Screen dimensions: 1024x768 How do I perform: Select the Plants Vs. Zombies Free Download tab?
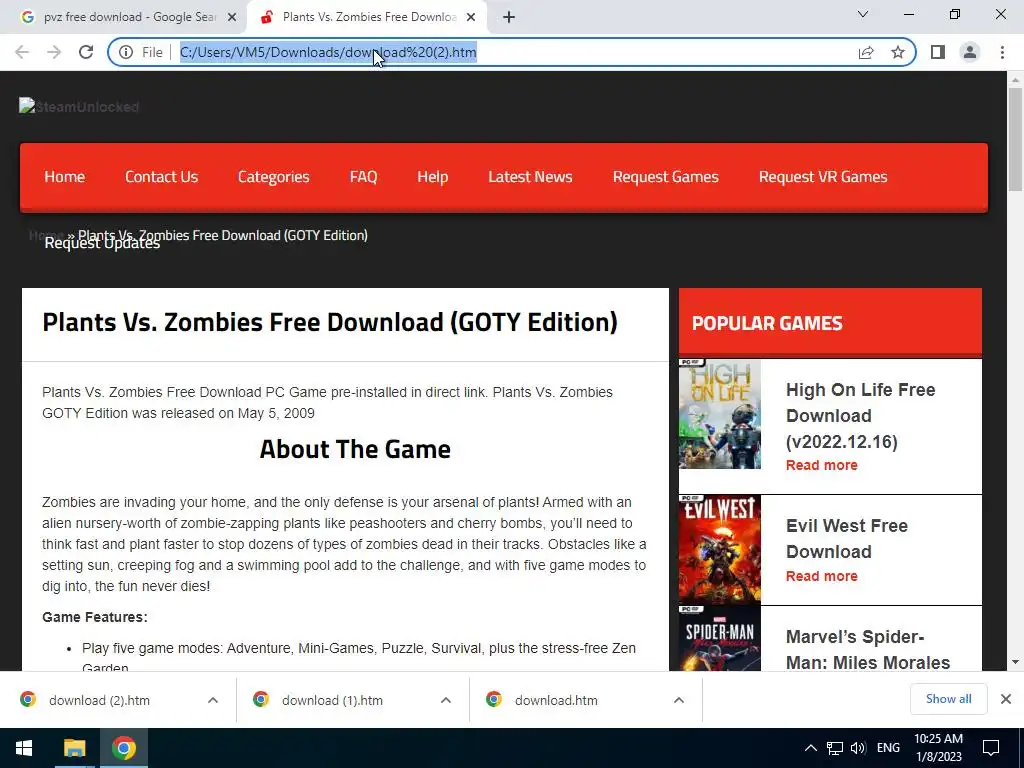click(368, 18)
